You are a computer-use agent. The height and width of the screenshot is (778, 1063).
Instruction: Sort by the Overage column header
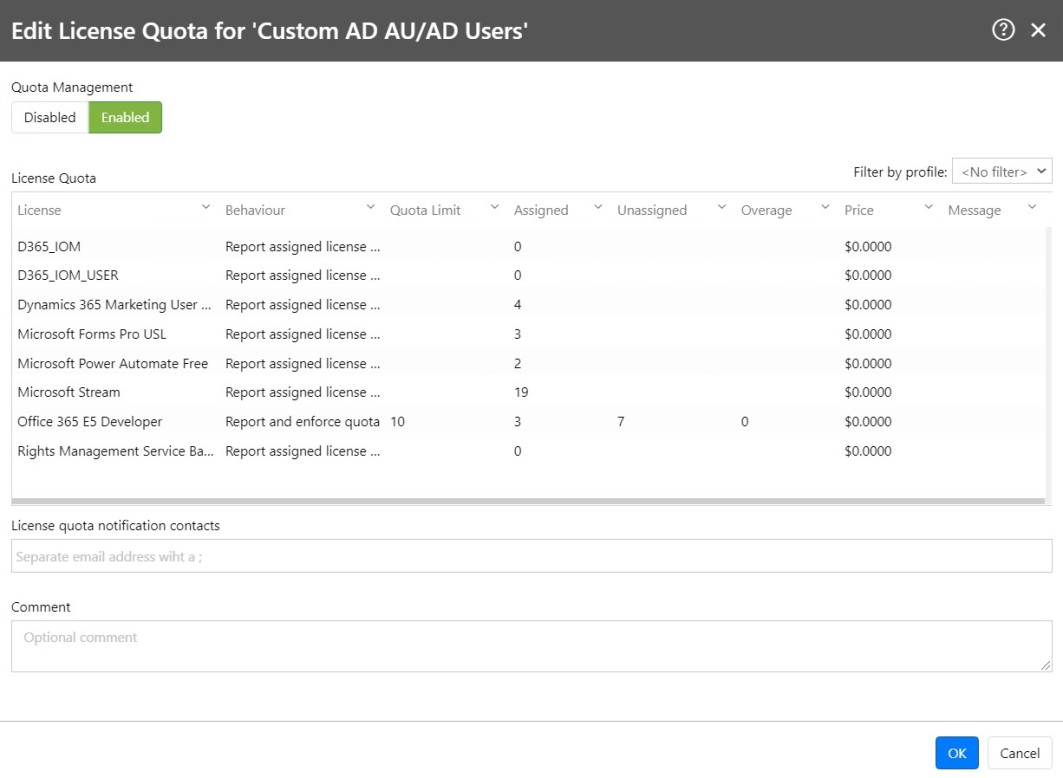(x=766, y=210)
